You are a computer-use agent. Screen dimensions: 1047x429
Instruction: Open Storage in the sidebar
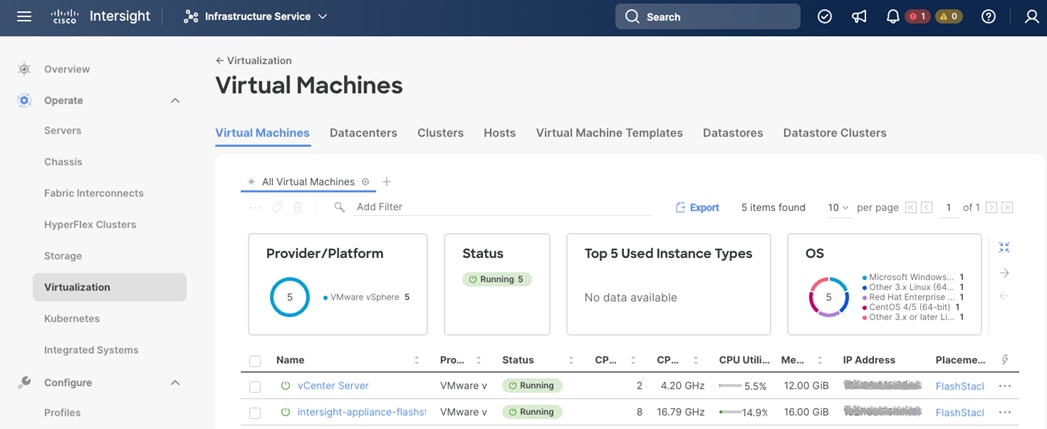(x=63, y=256)
